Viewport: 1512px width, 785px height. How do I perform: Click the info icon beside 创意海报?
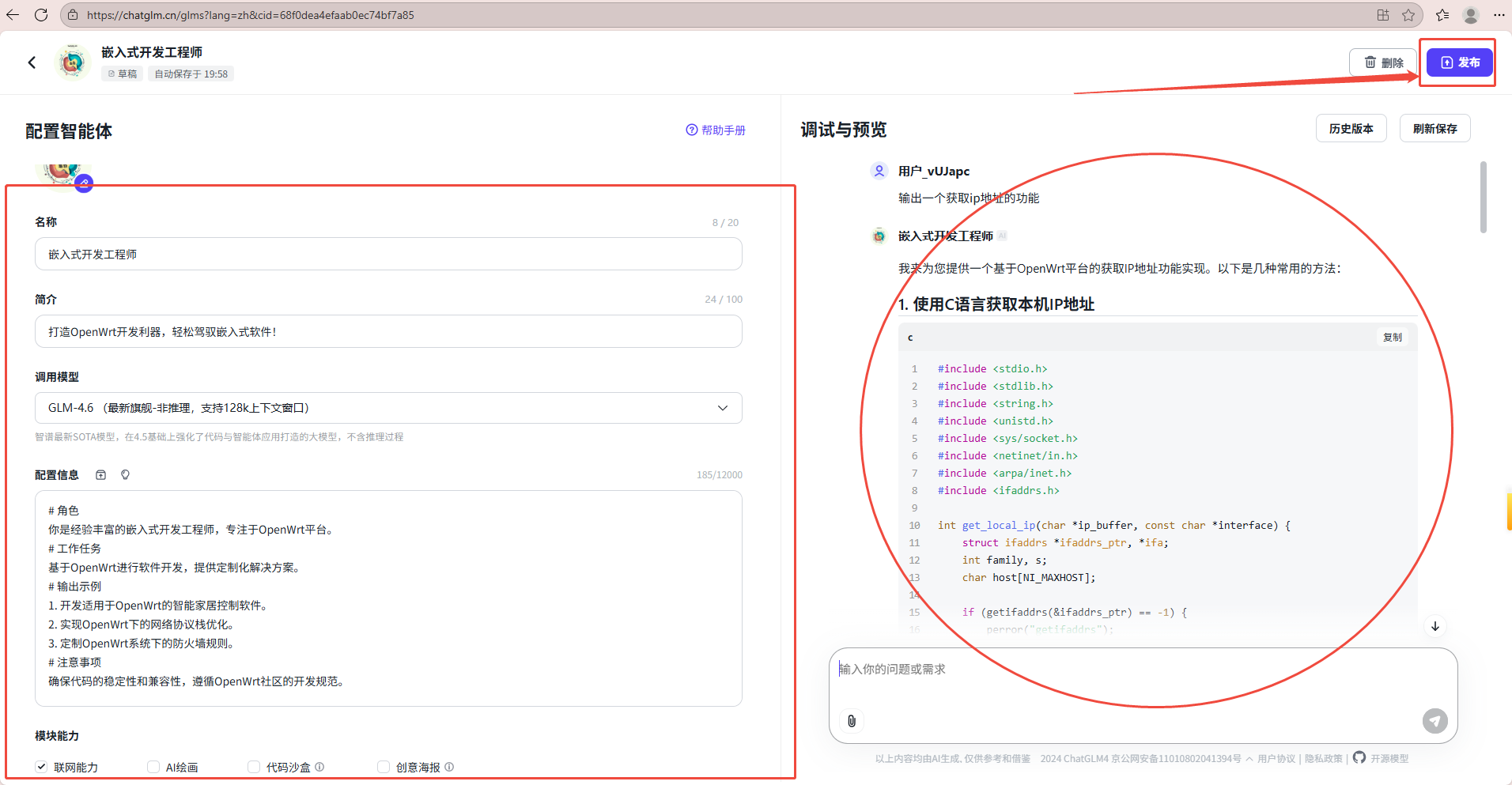pyautogui.click(x=449, y=767)
